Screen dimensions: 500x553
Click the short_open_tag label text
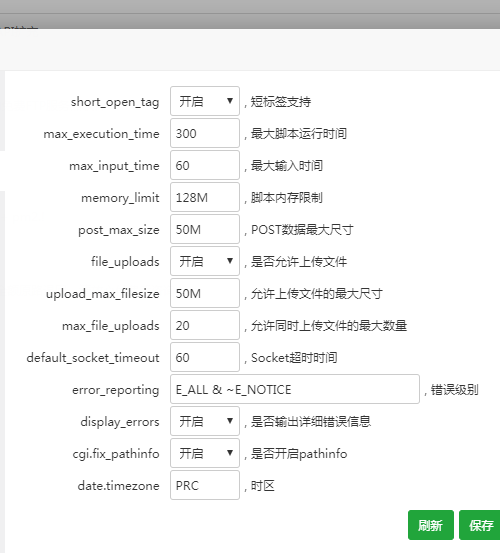coord(115,102)
